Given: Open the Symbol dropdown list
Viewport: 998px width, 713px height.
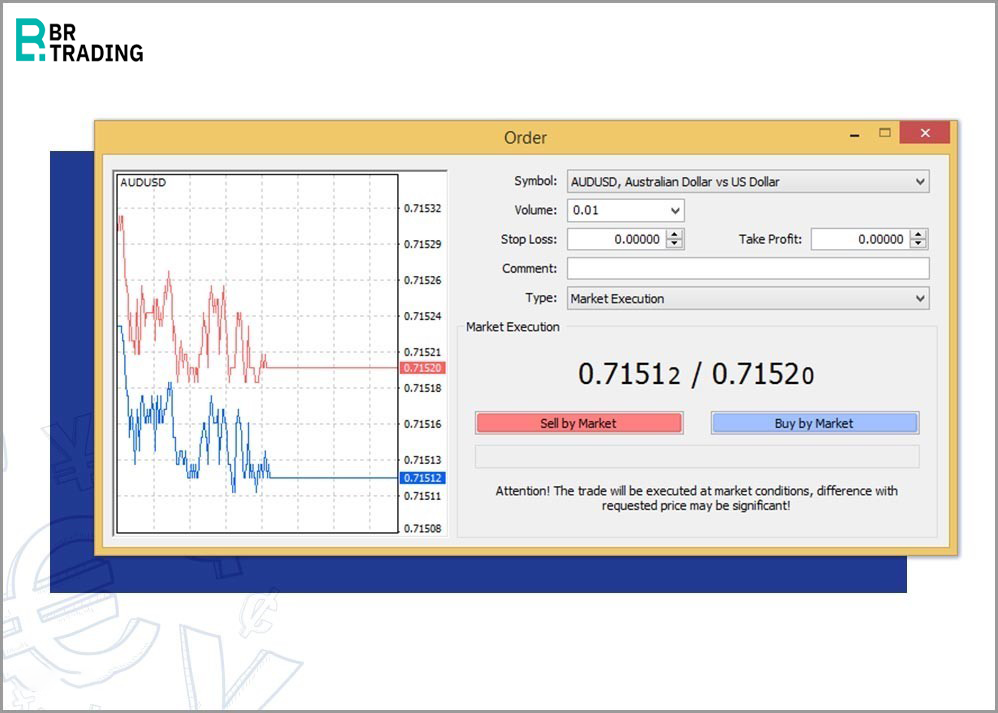Looking at the screenshot, I should [920, 182].
